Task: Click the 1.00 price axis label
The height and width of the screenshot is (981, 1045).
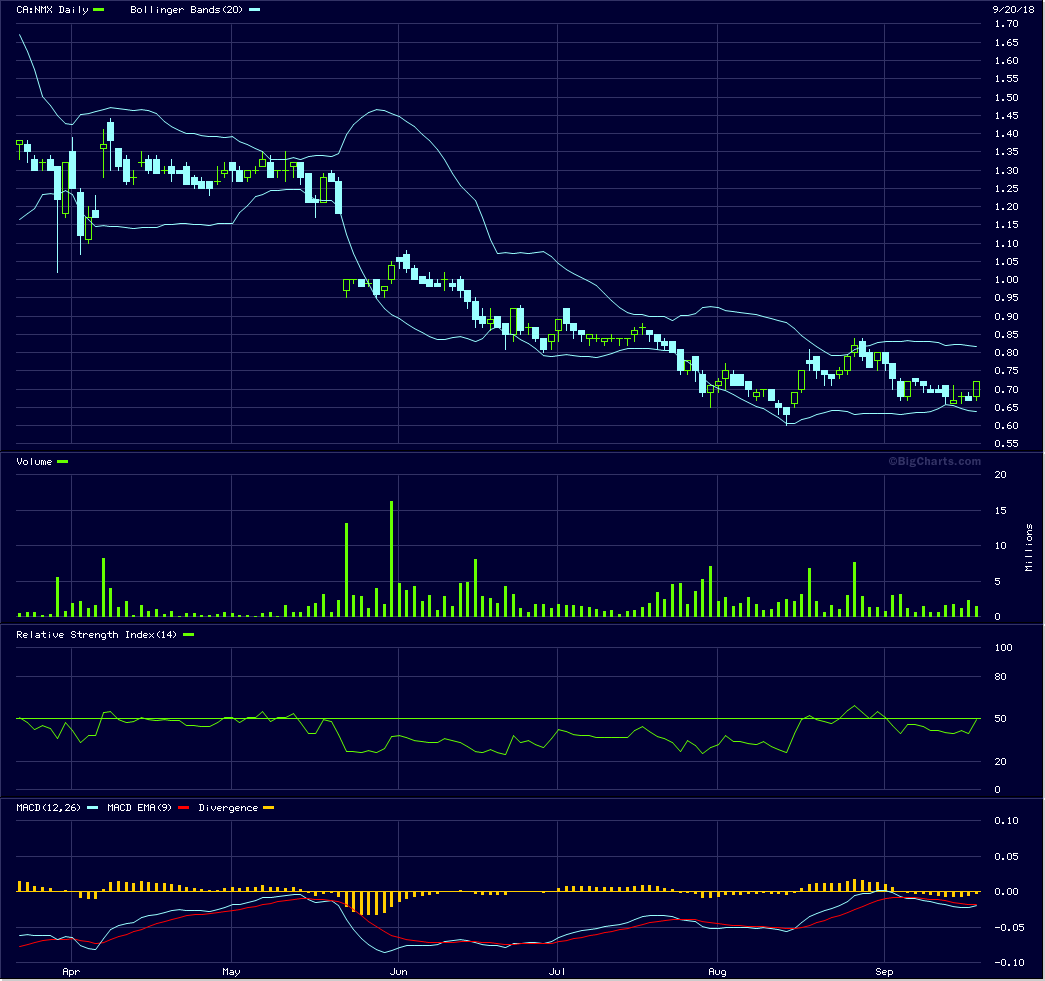Action: click(1006, 280)
